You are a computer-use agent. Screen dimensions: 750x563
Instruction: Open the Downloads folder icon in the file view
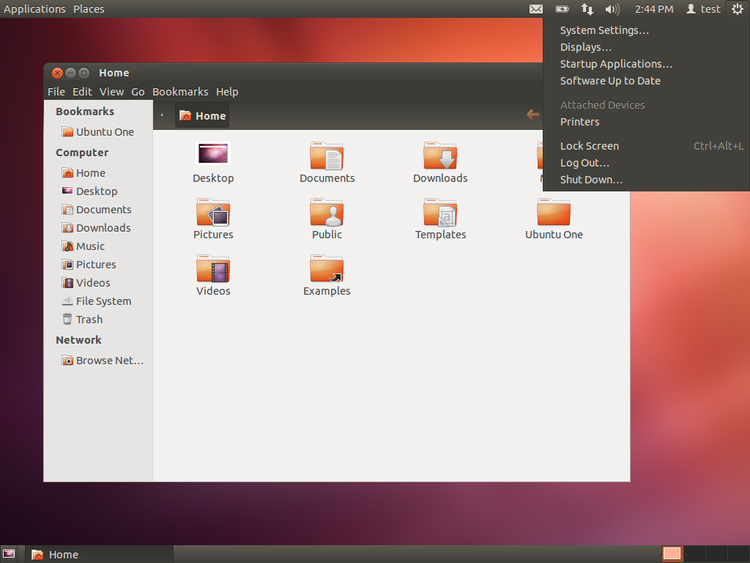(x=440, y=157)
